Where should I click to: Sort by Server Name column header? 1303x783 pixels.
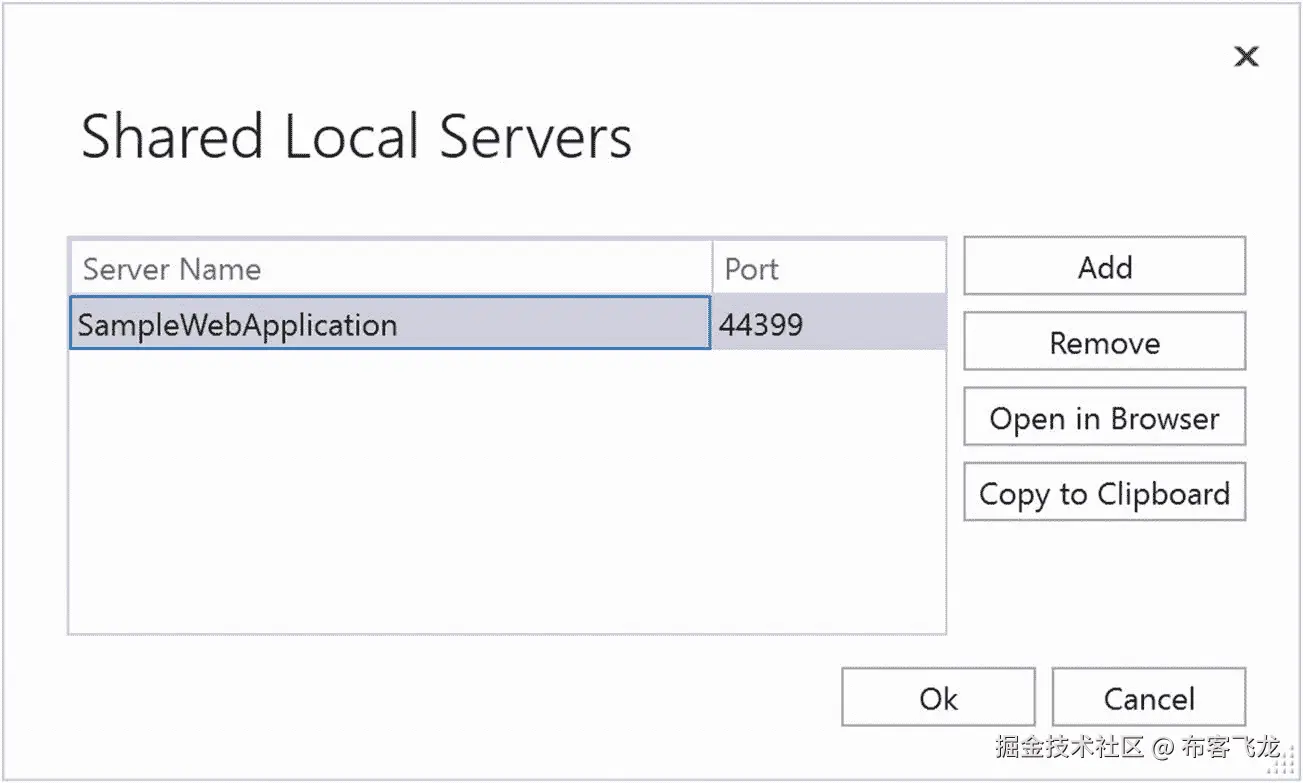pyautogui.click(x=391, y=268)
